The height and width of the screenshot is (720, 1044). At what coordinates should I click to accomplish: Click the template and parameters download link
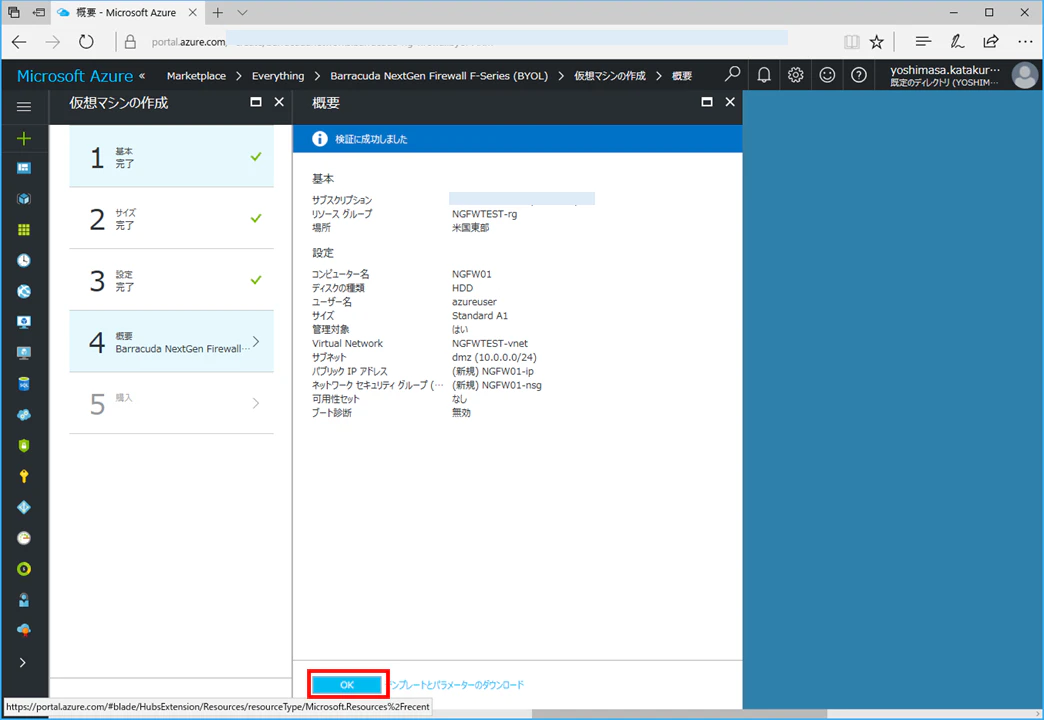tap(457, 685)
